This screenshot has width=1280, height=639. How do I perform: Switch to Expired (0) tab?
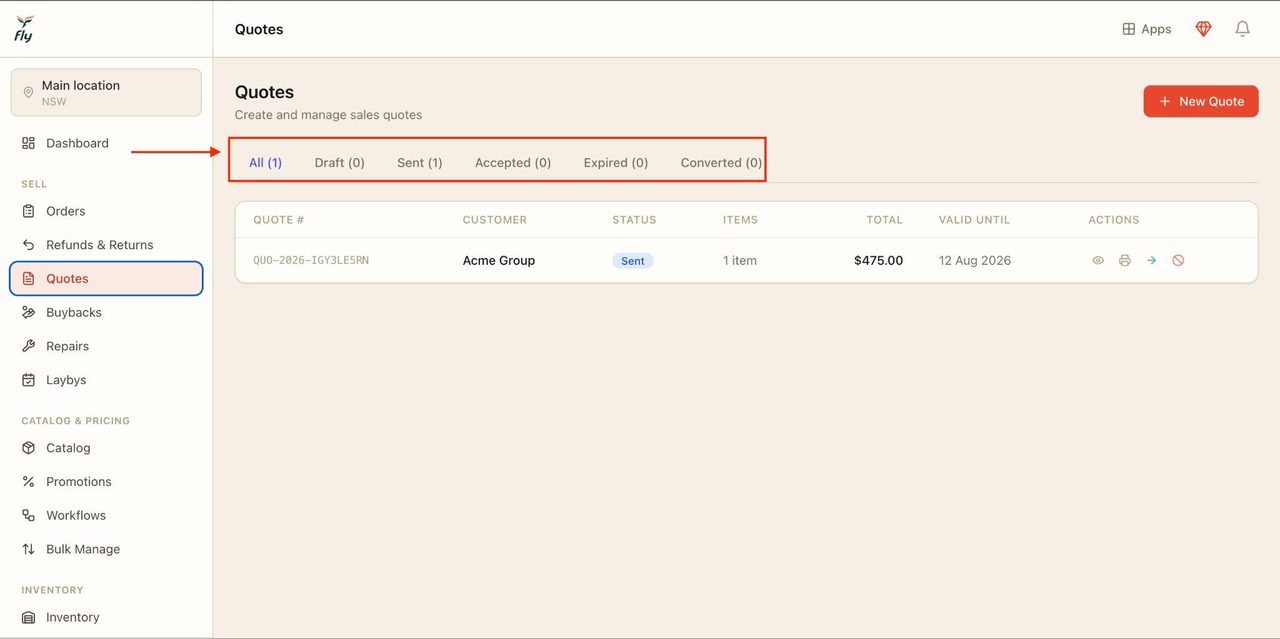[x=616, y=162]
